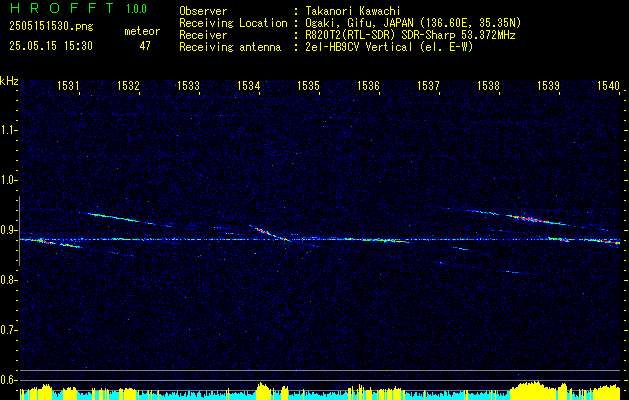The image size is (629, 400).
Task: Click the 1532 time axis marker
Action: [128, 85]
